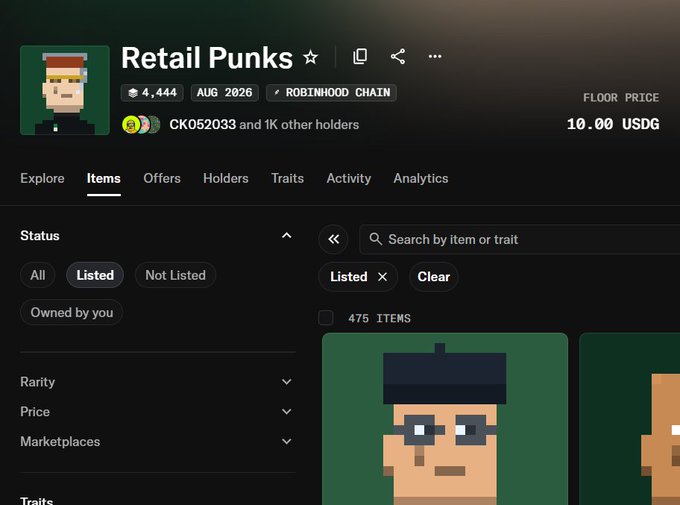The image size is (680, 505).
Task: Open the share icon for Retail Punks
Action: coord(398,56)
